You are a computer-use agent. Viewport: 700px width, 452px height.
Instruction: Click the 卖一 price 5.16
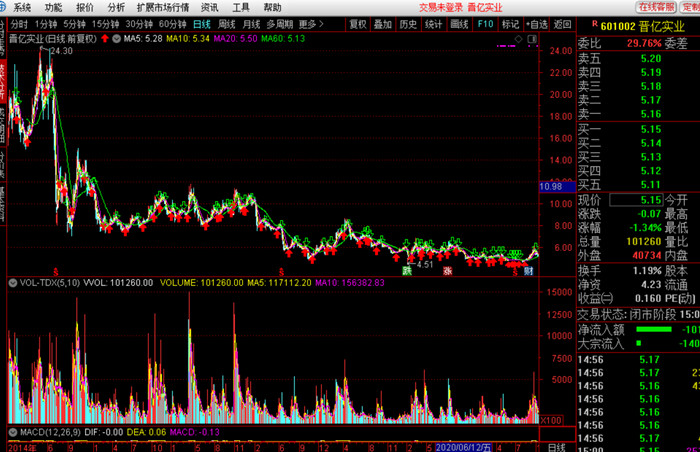(x=651, y=114)
